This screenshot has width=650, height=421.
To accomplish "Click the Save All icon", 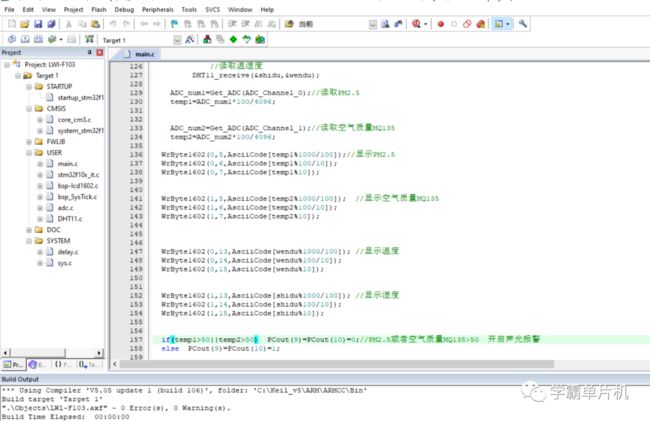I will [x=51, y=24].
